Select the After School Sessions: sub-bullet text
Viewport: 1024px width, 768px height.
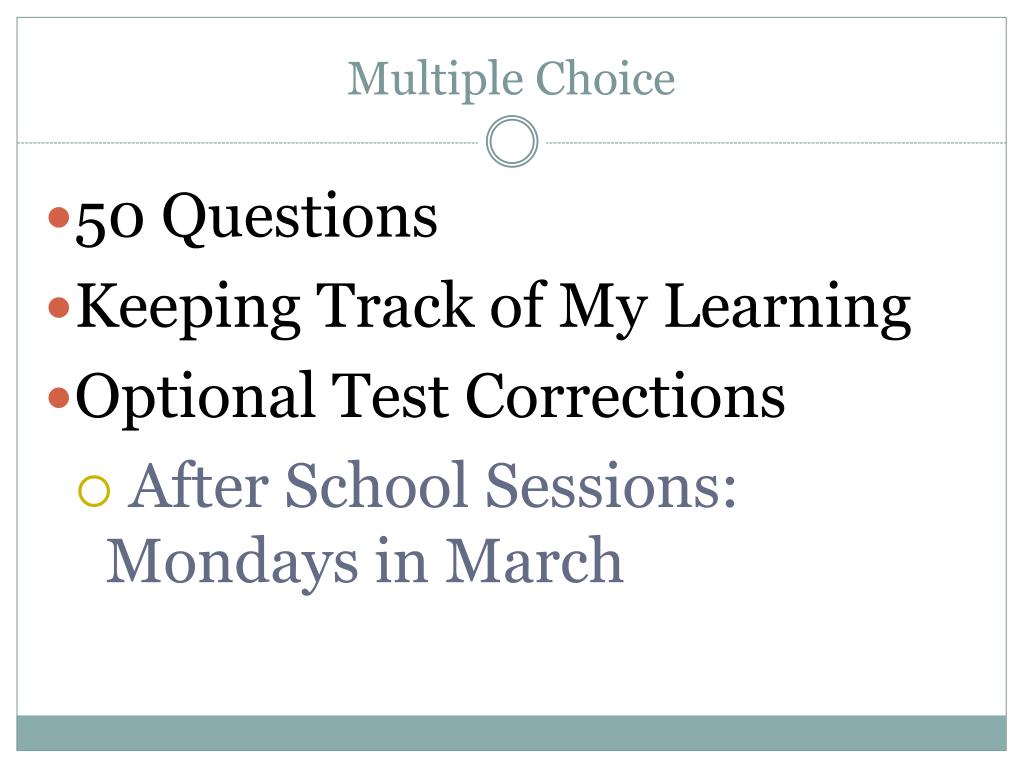coord(432,485)
